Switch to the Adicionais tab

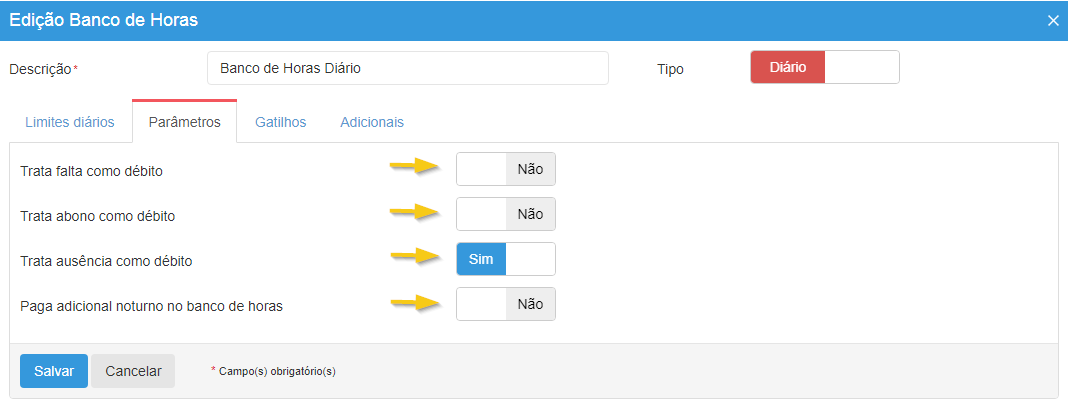372,122
